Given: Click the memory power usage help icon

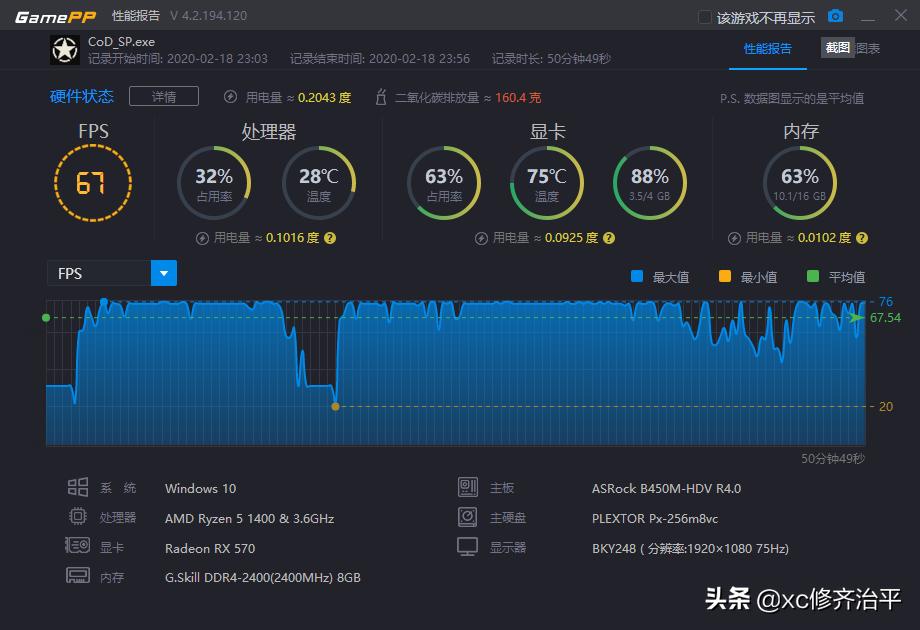Looking at the screenshot, I should click(x=862, y=238).
